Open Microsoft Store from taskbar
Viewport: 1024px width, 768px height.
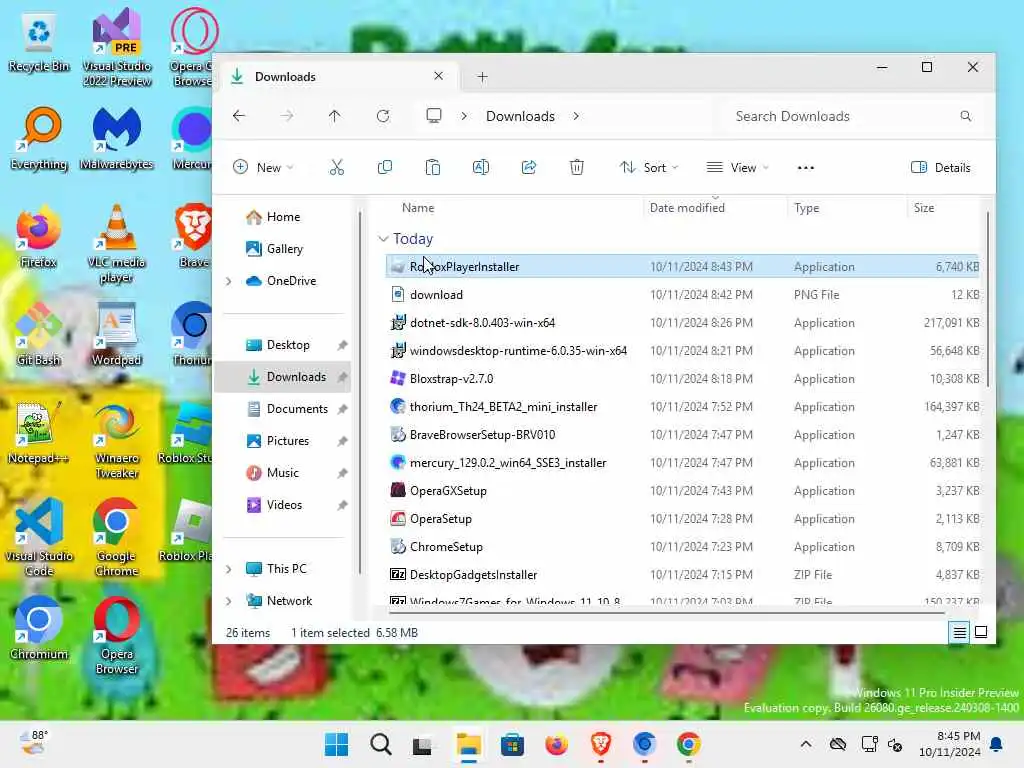(x=513, y=744)
